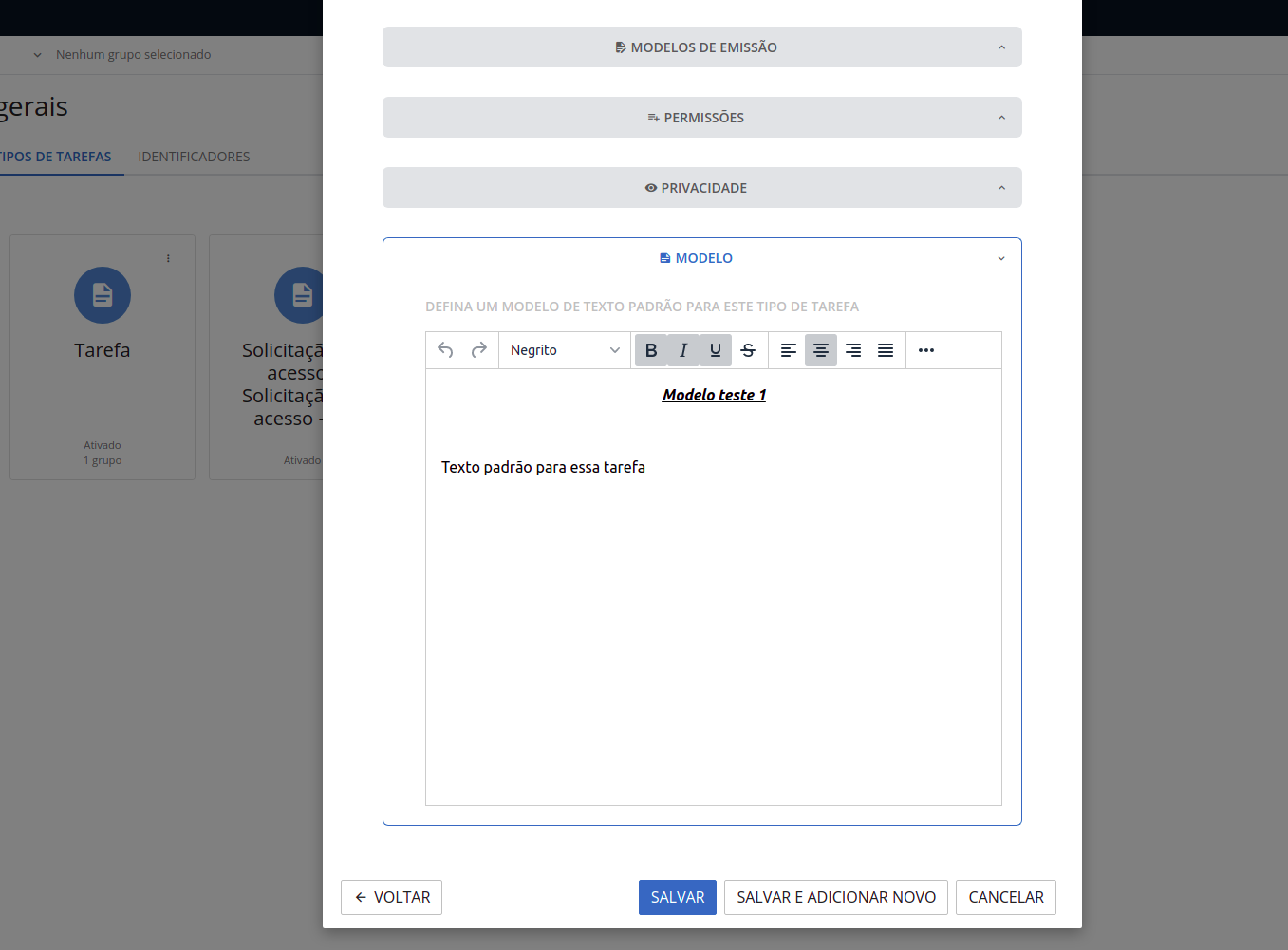The height and width of the screenshot is (950, 1288).
Task: Toggle italic formatting
Action: 683,350
